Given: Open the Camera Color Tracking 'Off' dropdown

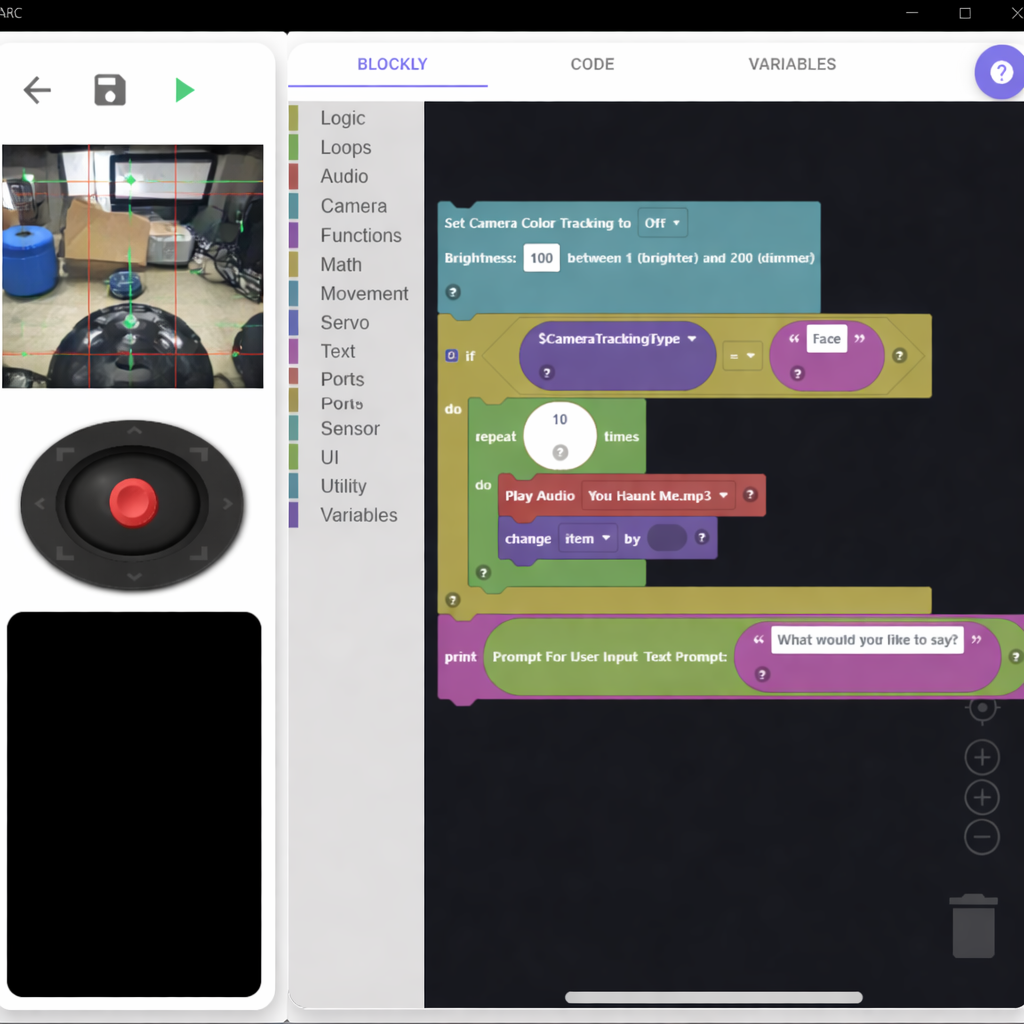Looking at the screenshot, I should tap(663, 223).
